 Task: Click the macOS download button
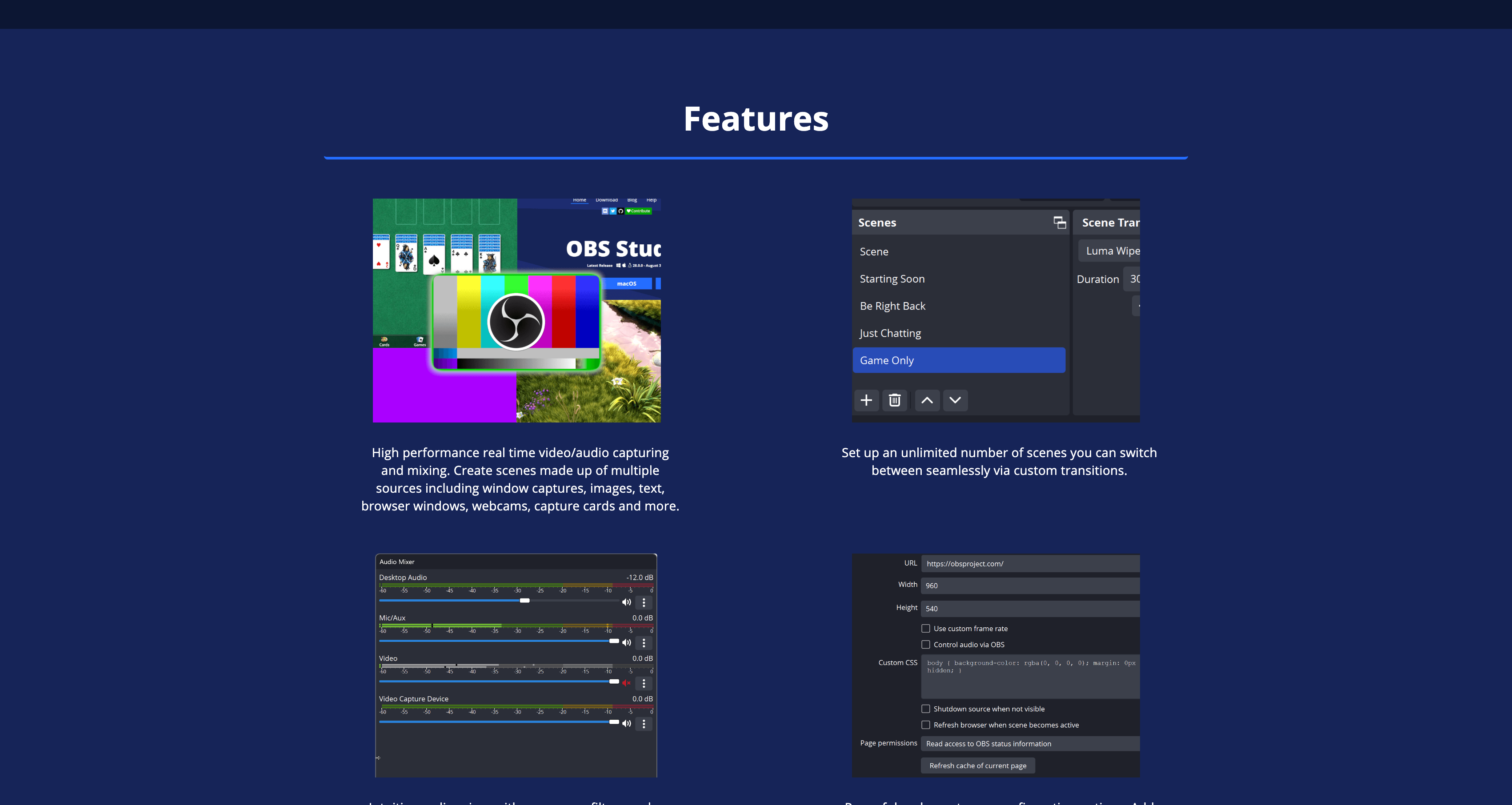tap(626, 283)
